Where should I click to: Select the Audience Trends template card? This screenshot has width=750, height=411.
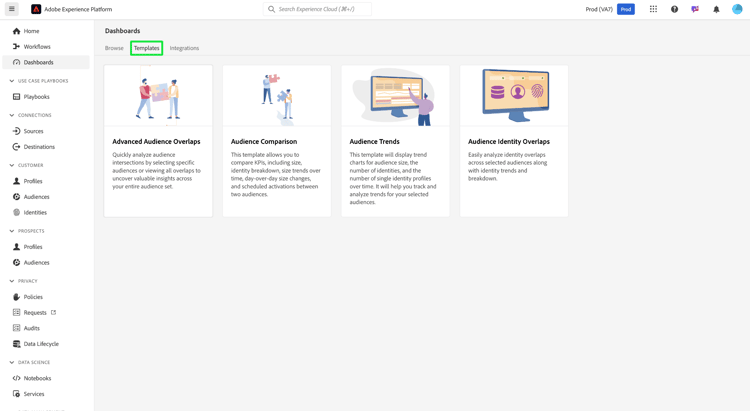(395, 141)
